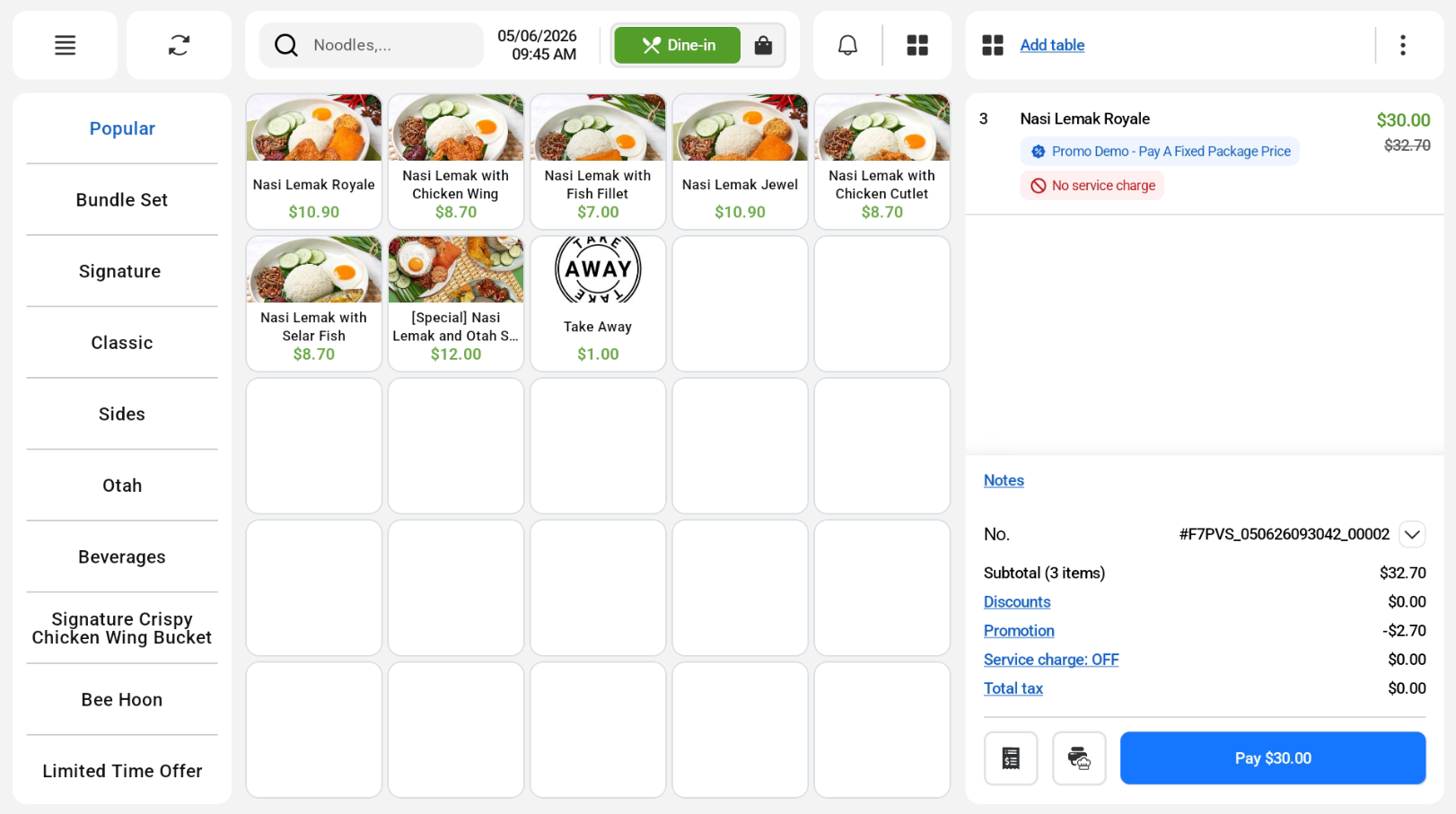Open the notifications bell
Viewport: 1456px width, 814px height.
[x=847, y=45]
